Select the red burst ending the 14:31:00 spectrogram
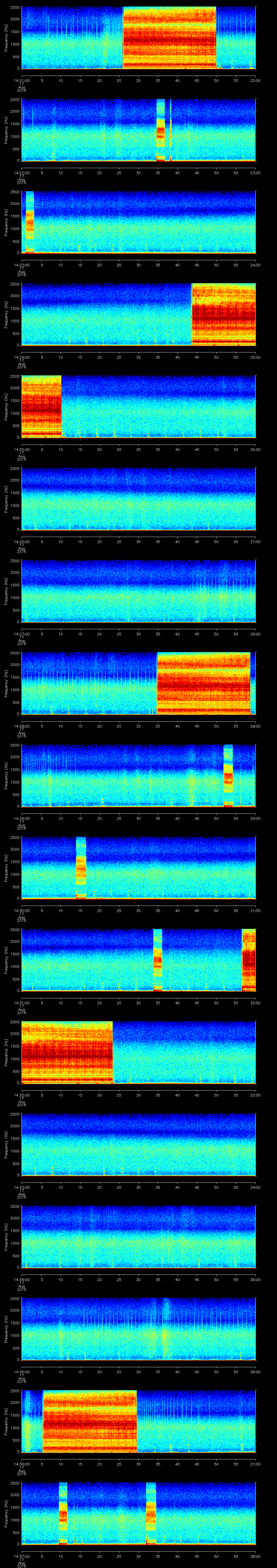 pos(248,960)
